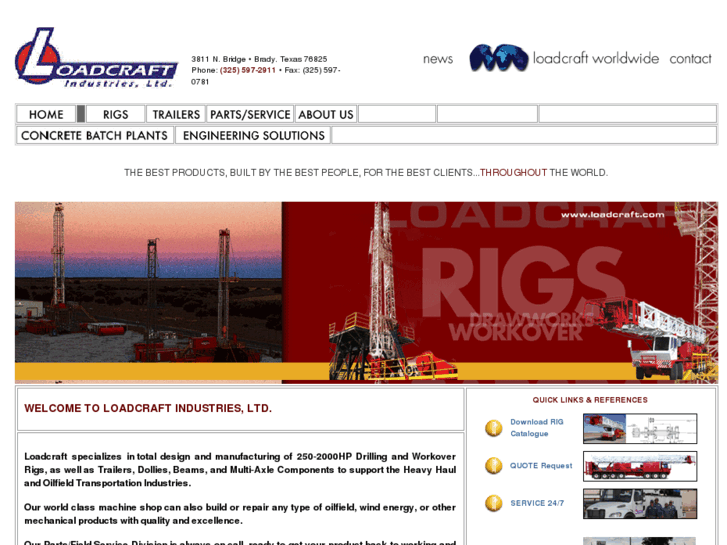Click the blue world map globe icon
727x545 pixels.
pyautogui.click(x=498, y=58)
